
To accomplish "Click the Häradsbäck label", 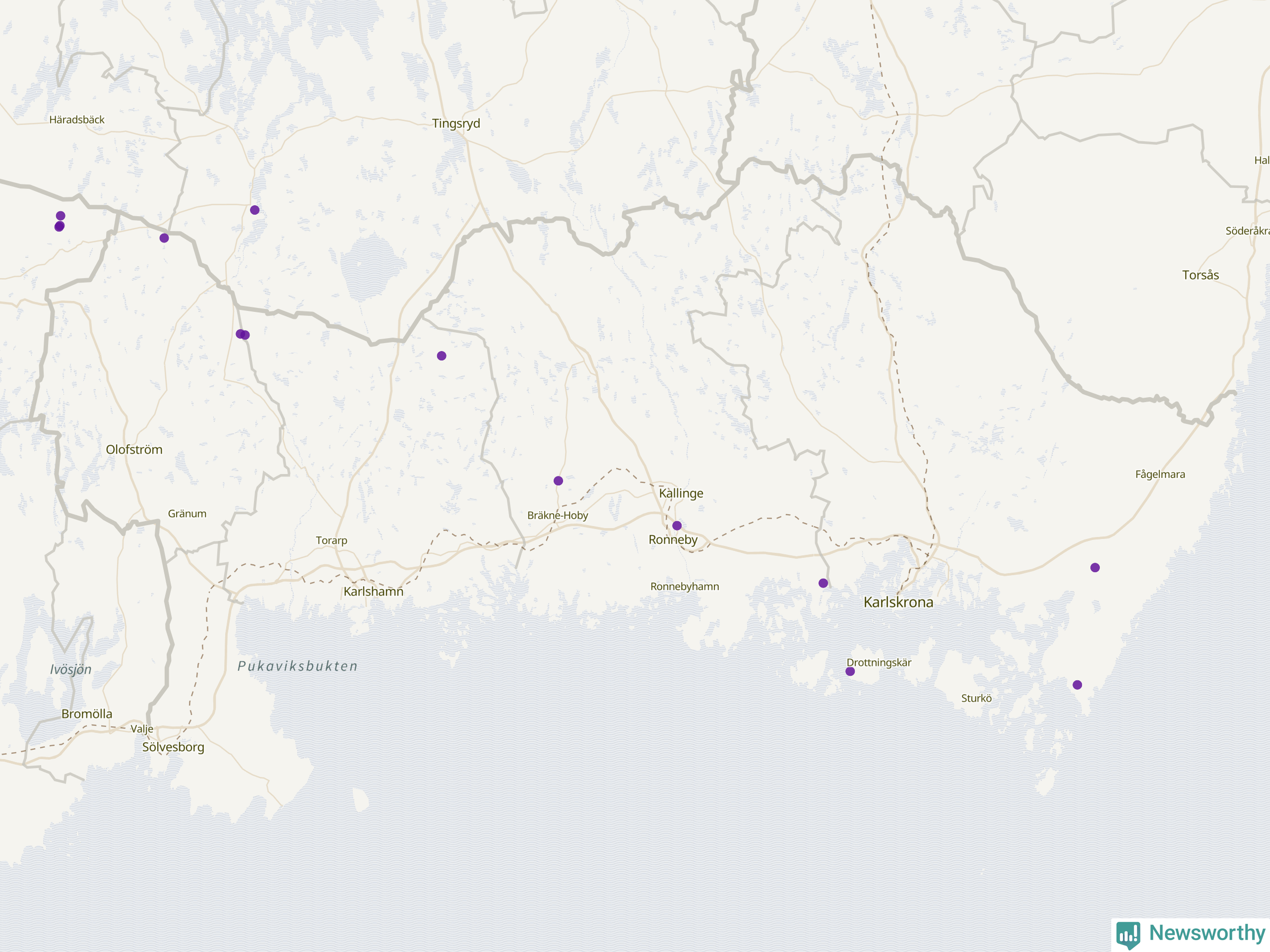I will (77, 119).
